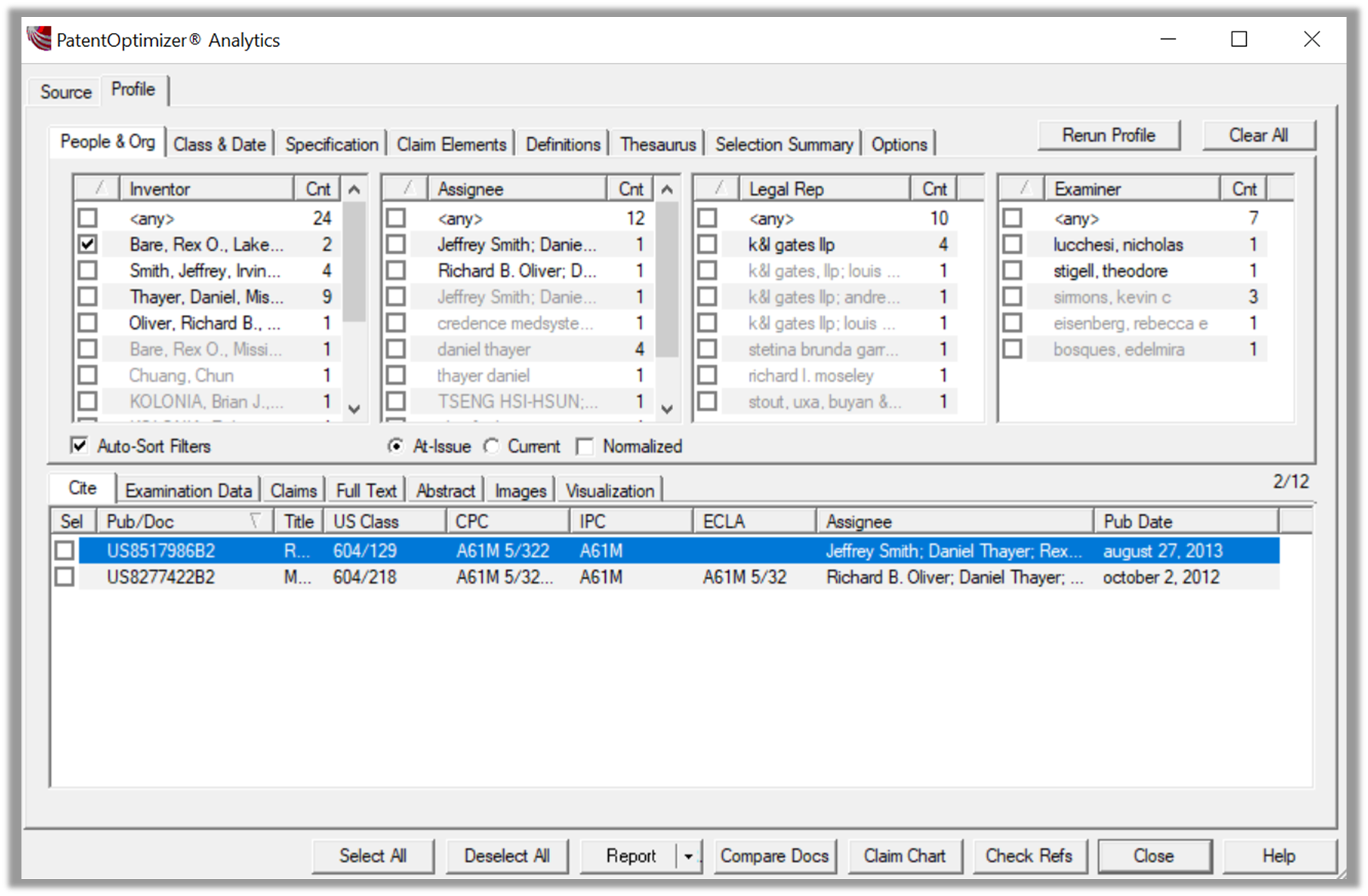1368x896 pixels.
Task: Click the stetina brunda garr legal rep entry
Action: click(824, 350)
